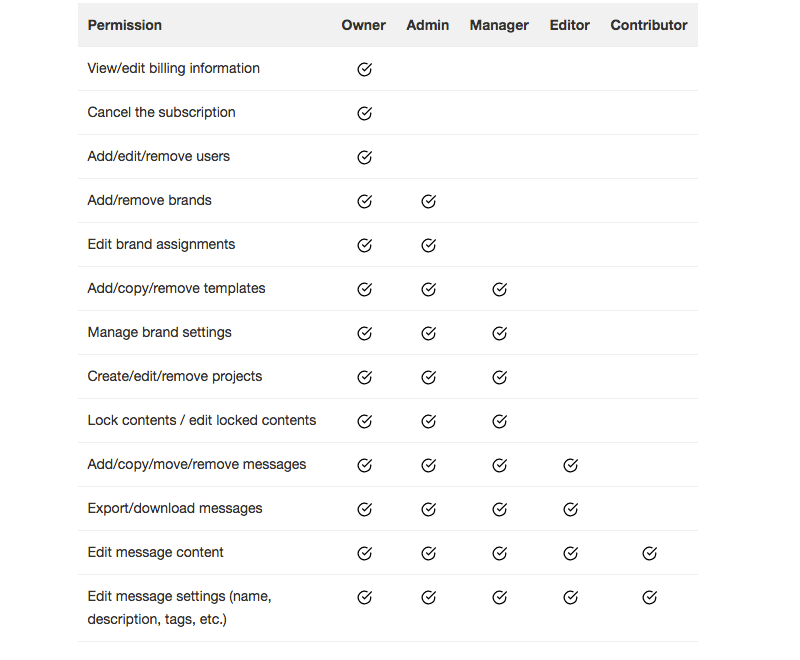
Task: Select the Permission column header
Action: [x=124, y=25]
